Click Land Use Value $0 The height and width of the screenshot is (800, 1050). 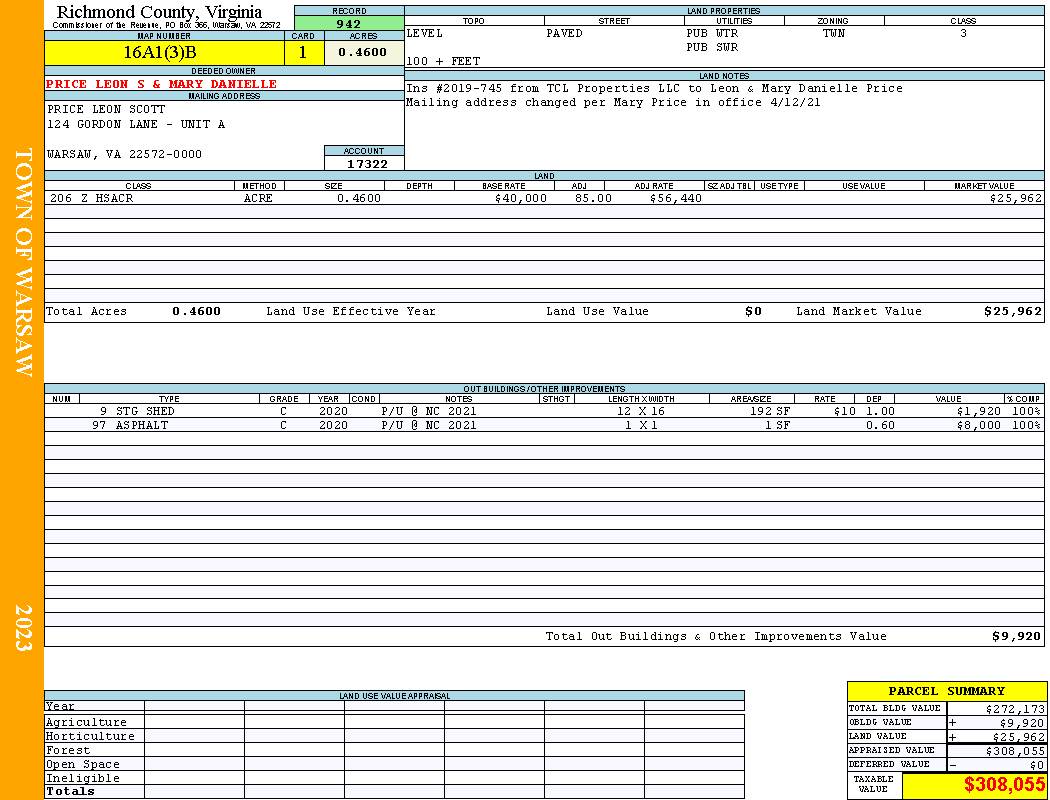[x=753, y=311]
